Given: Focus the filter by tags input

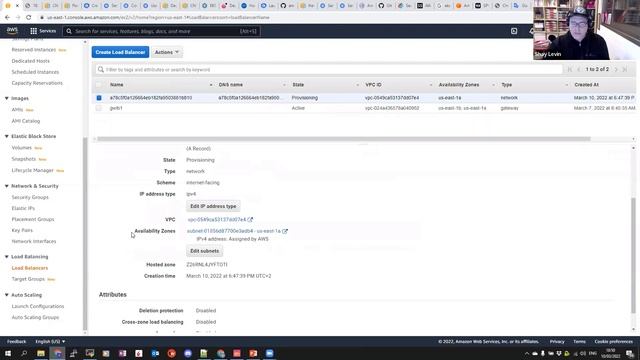Looking at the screenshot, I should [329, 70].
